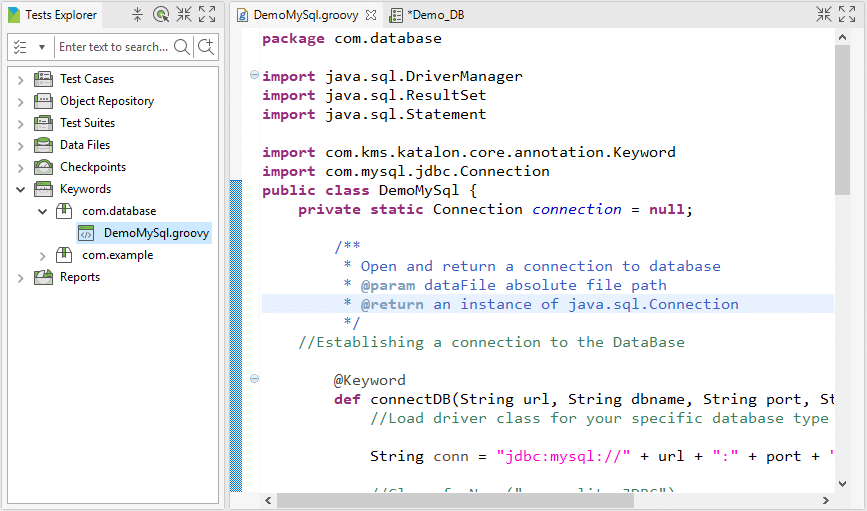Click the Test Suites folder icon
867x511 pixels.
pyautogui.click(x=43, y=123)
